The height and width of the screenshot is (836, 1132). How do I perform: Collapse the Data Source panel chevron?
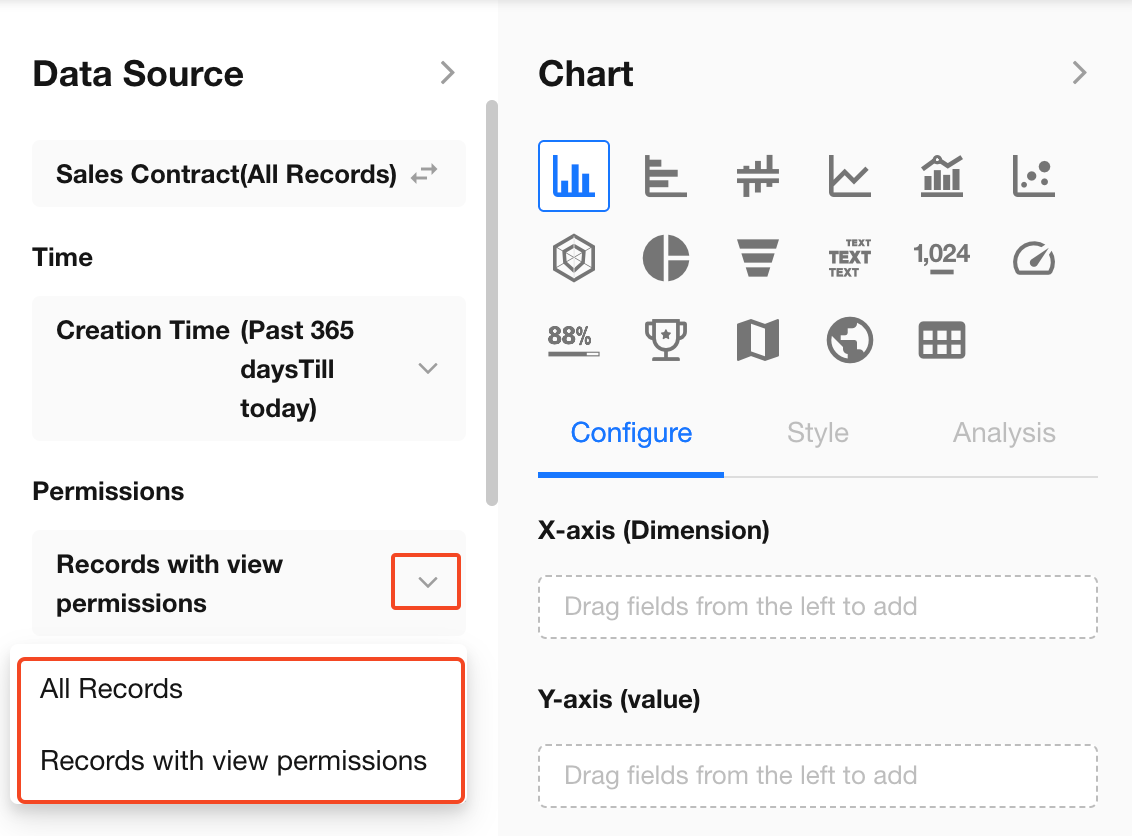click(447, 73)
